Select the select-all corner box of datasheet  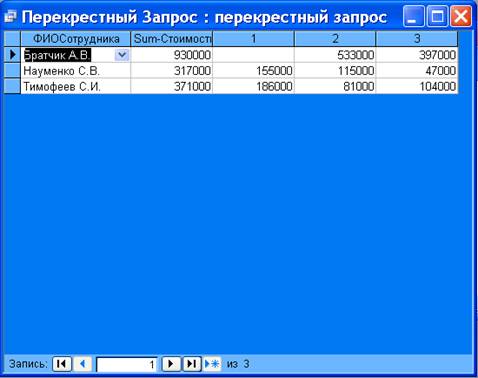coord(12,39)
